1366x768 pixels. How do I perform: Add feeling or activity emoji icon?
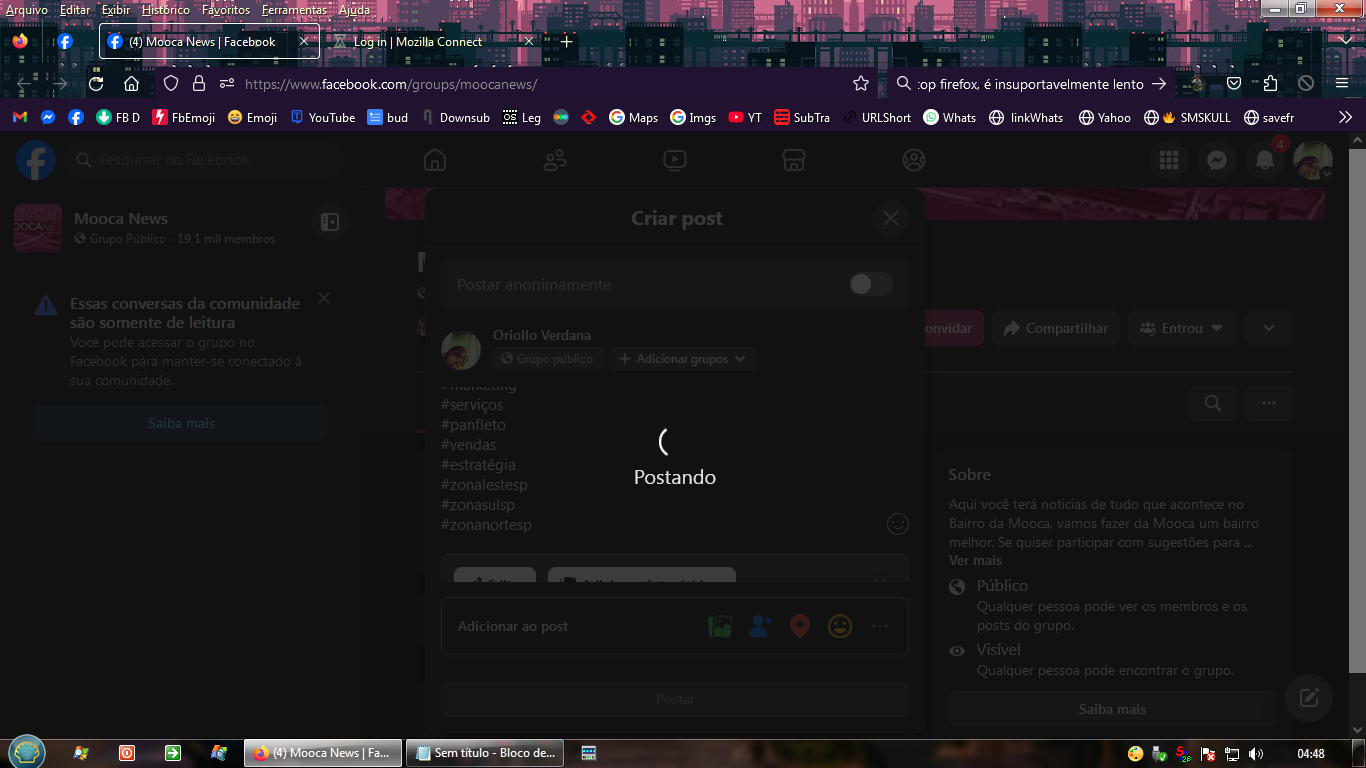[x=840, y=626]
